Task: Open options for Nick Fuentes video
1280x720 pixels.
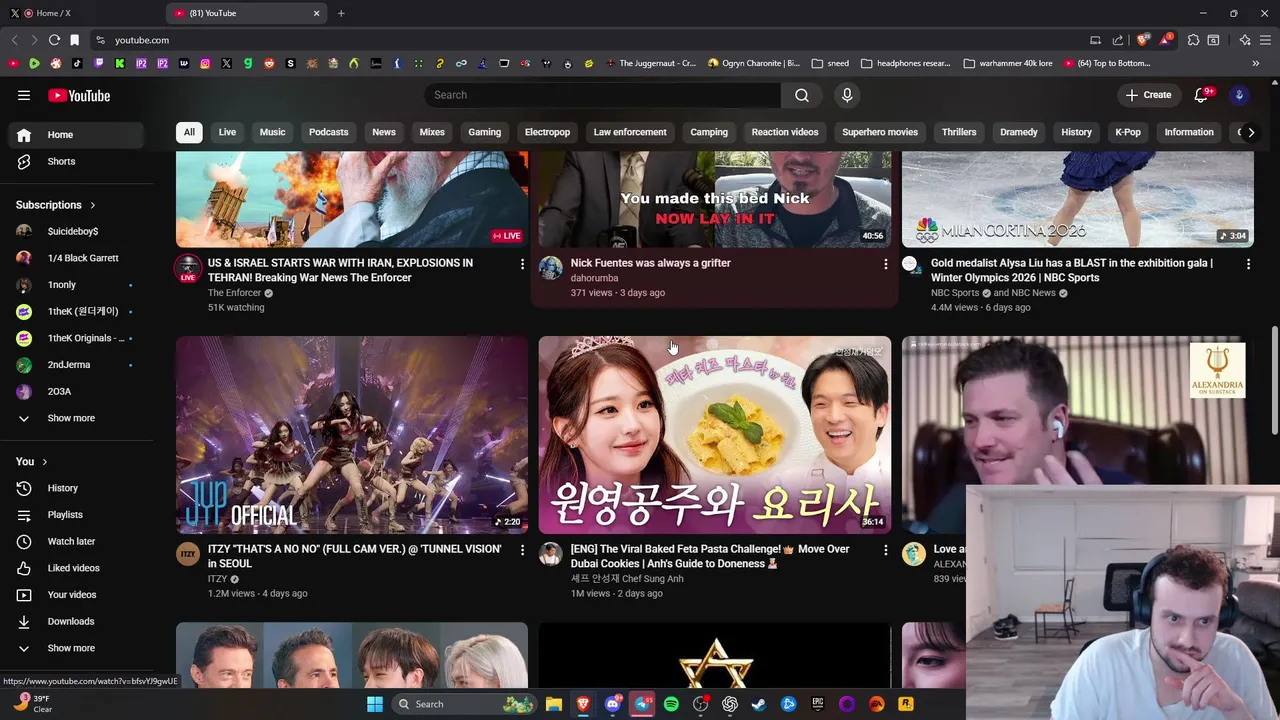Action: (885, 264)
